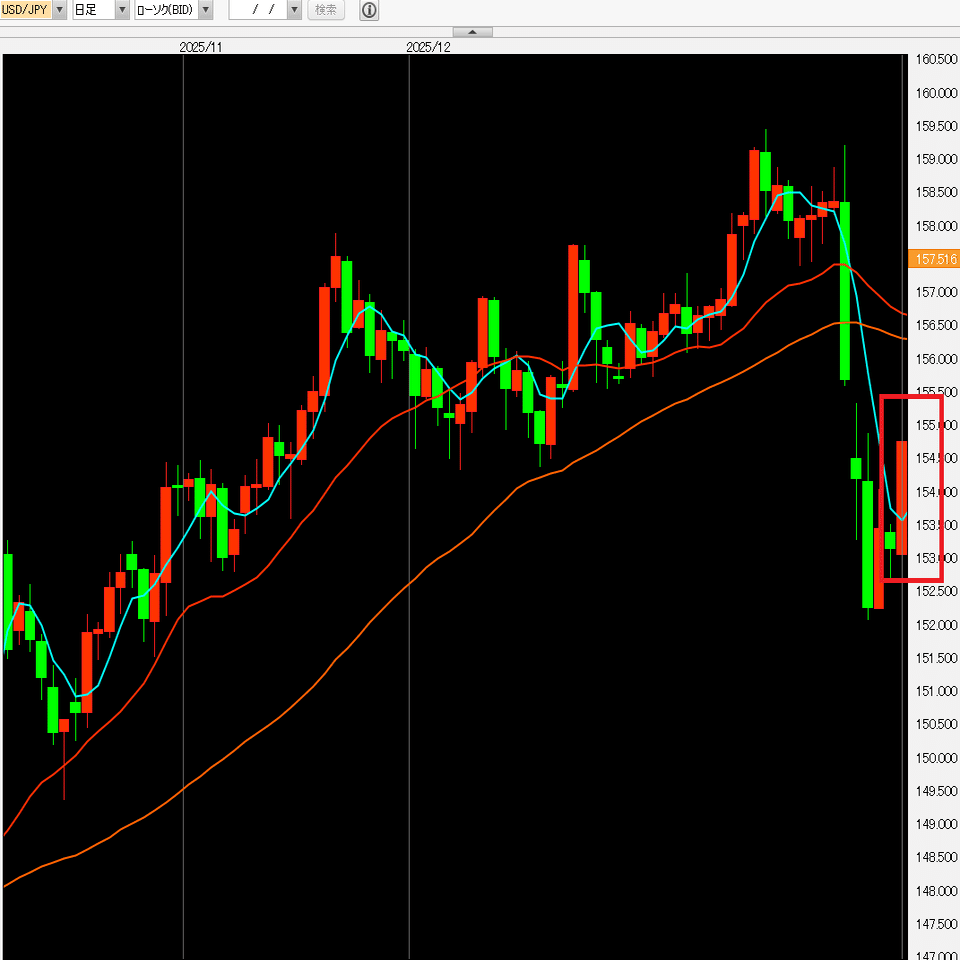
Task: Click the 2025/11 date label
Action: [201, 47]
